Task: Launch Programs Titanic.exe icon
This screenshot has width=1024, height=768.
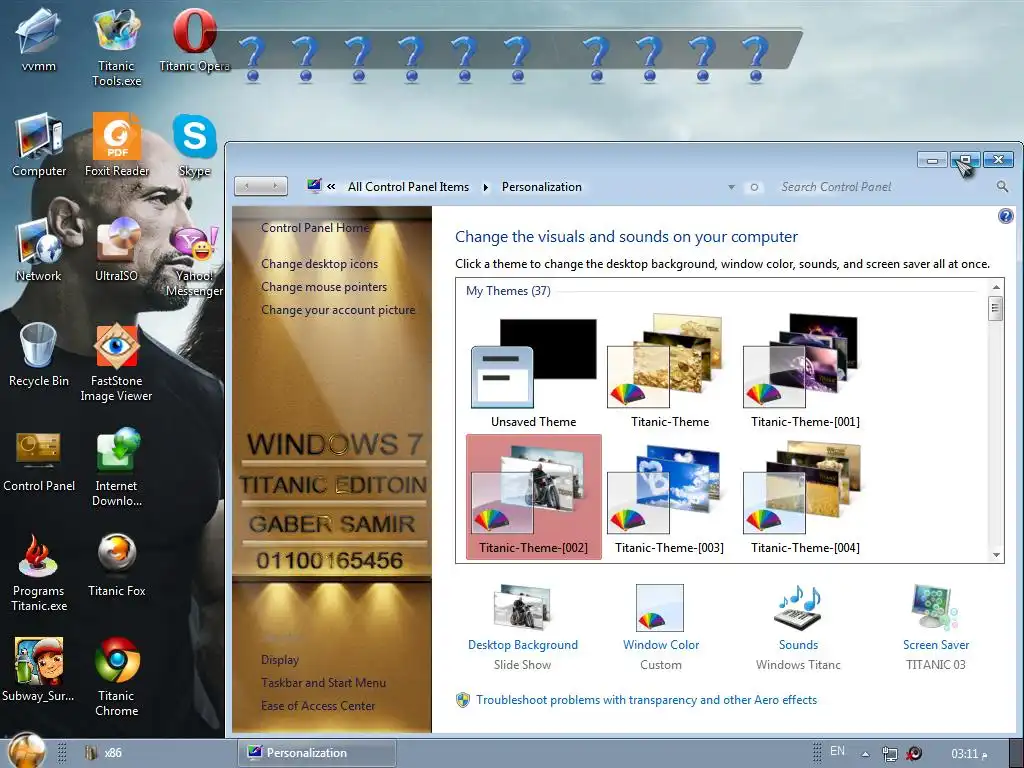Action: [39, 573]
